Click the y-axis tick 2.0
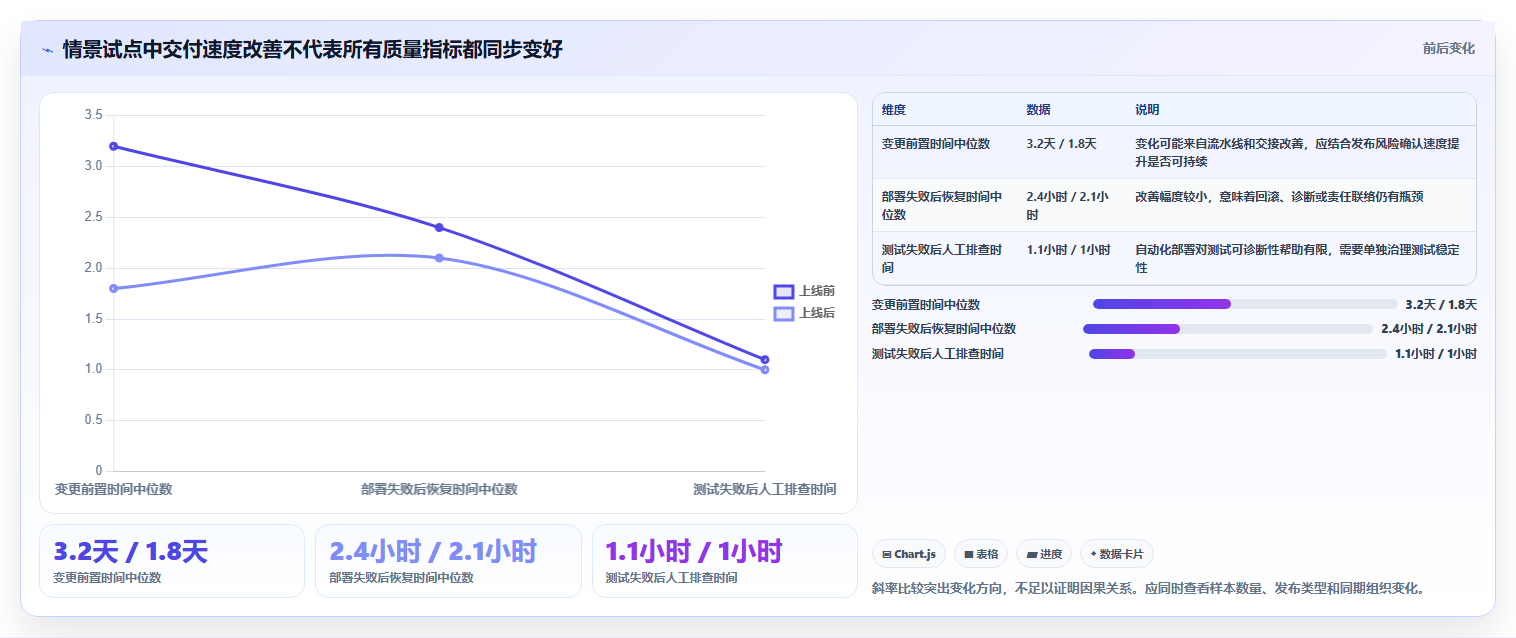Image resolution: width=1516 pixels, height=638 pixels. pyautogui.click(x=94, y=268)
